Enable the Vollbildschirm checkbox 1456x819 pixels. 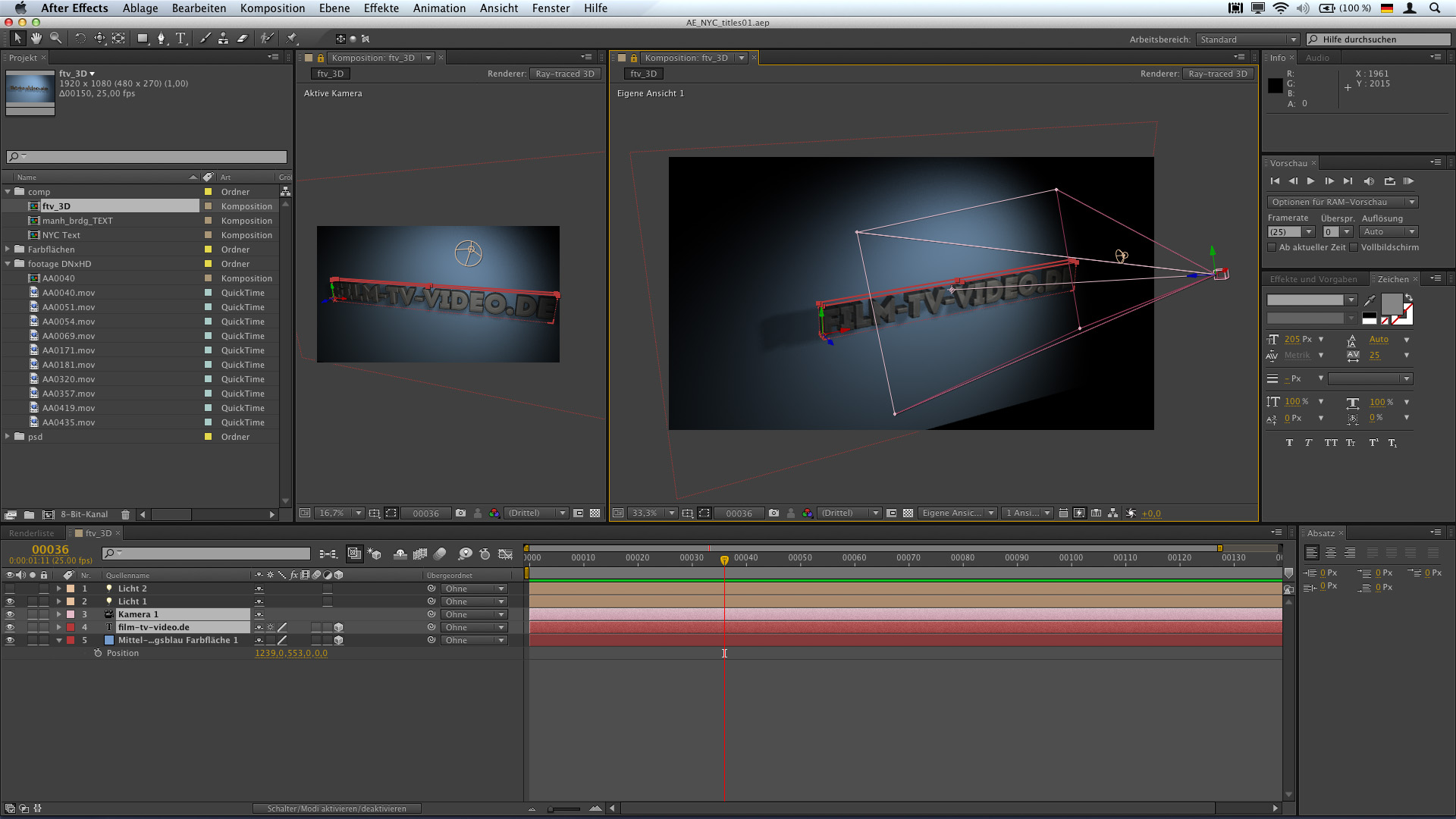1354,247
